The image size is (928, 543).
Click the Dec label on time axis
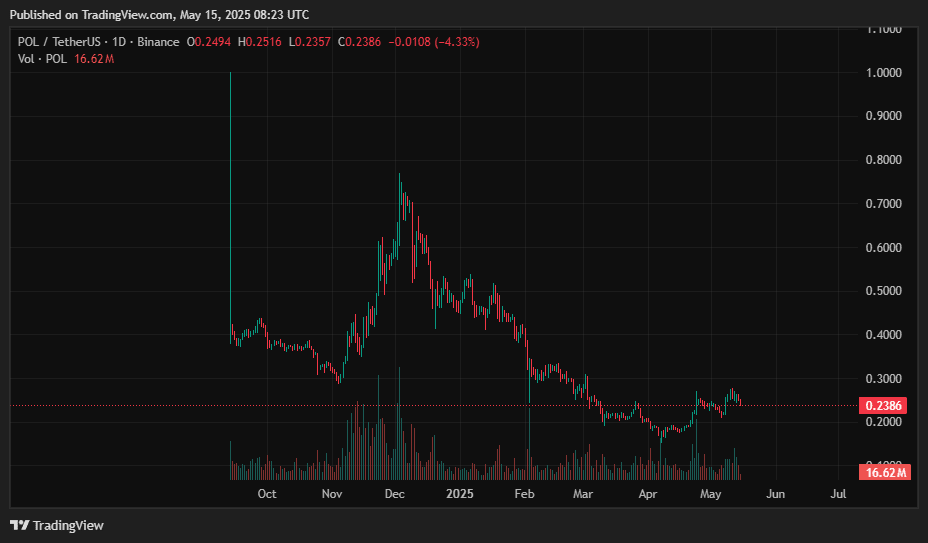click(394, 494)
